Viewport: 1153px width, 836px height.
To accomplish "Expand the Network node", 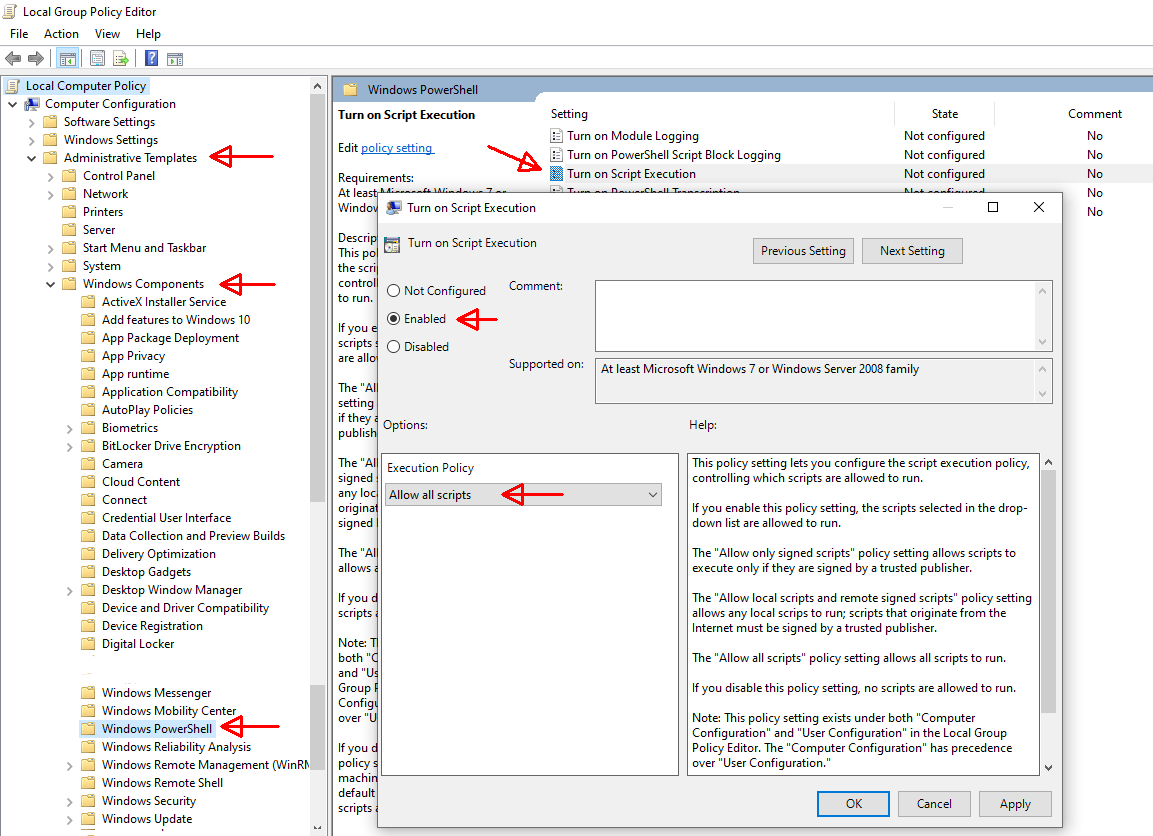I will pos(51,195).
